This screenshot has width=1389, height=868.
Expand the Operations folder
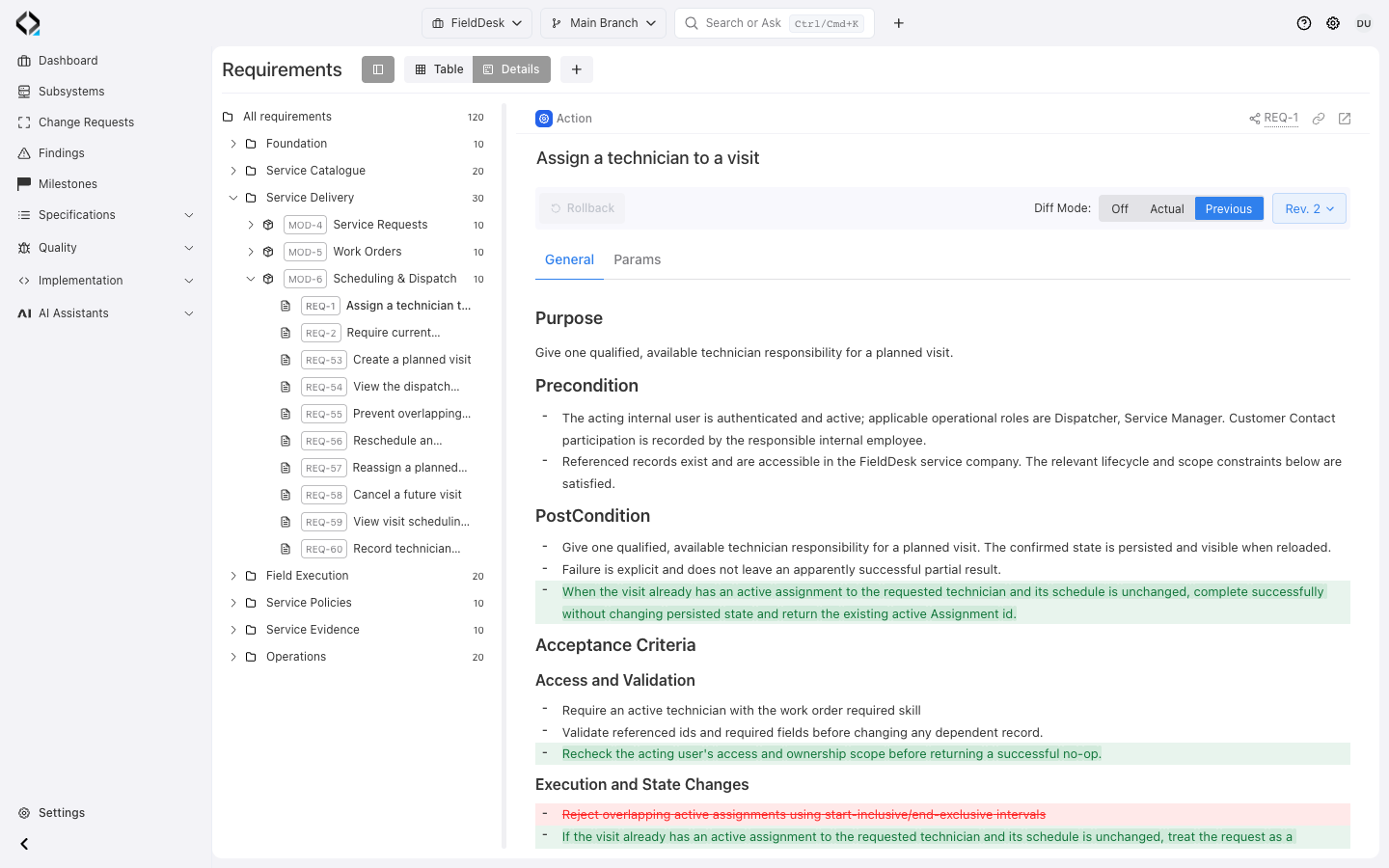tap(233, 657)
